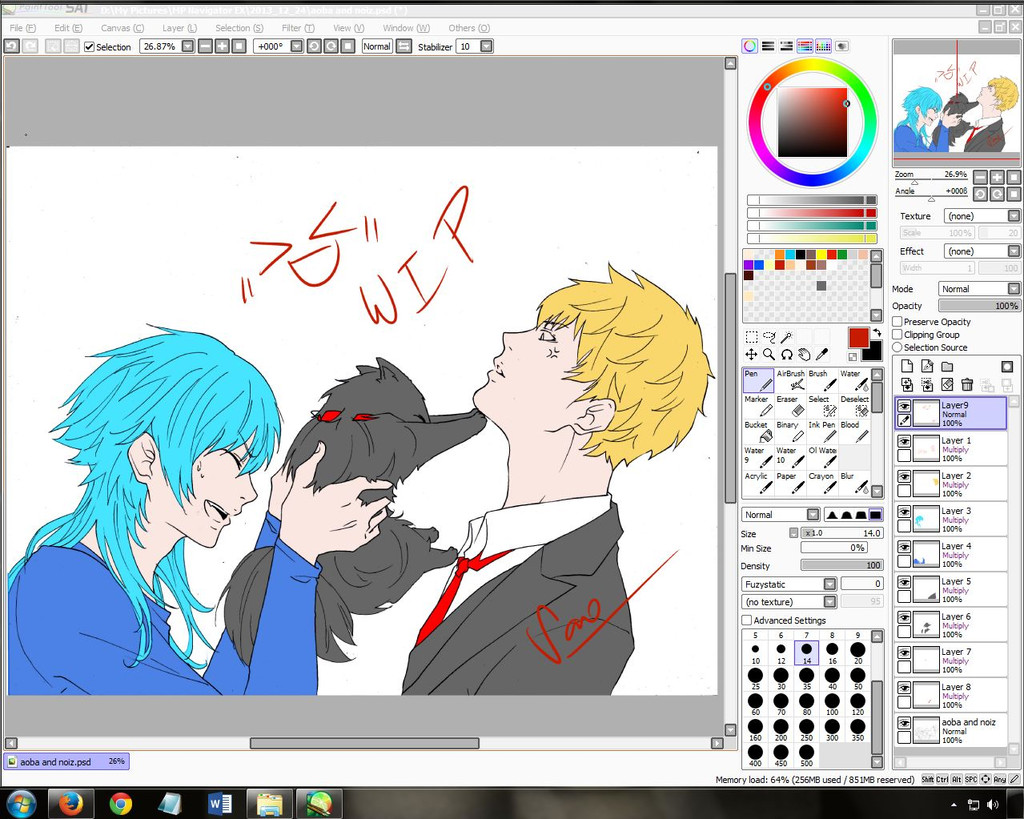1024x819 pixels.
Task: Select the rectangular Selection tool
Action: [x=752, y=337]
